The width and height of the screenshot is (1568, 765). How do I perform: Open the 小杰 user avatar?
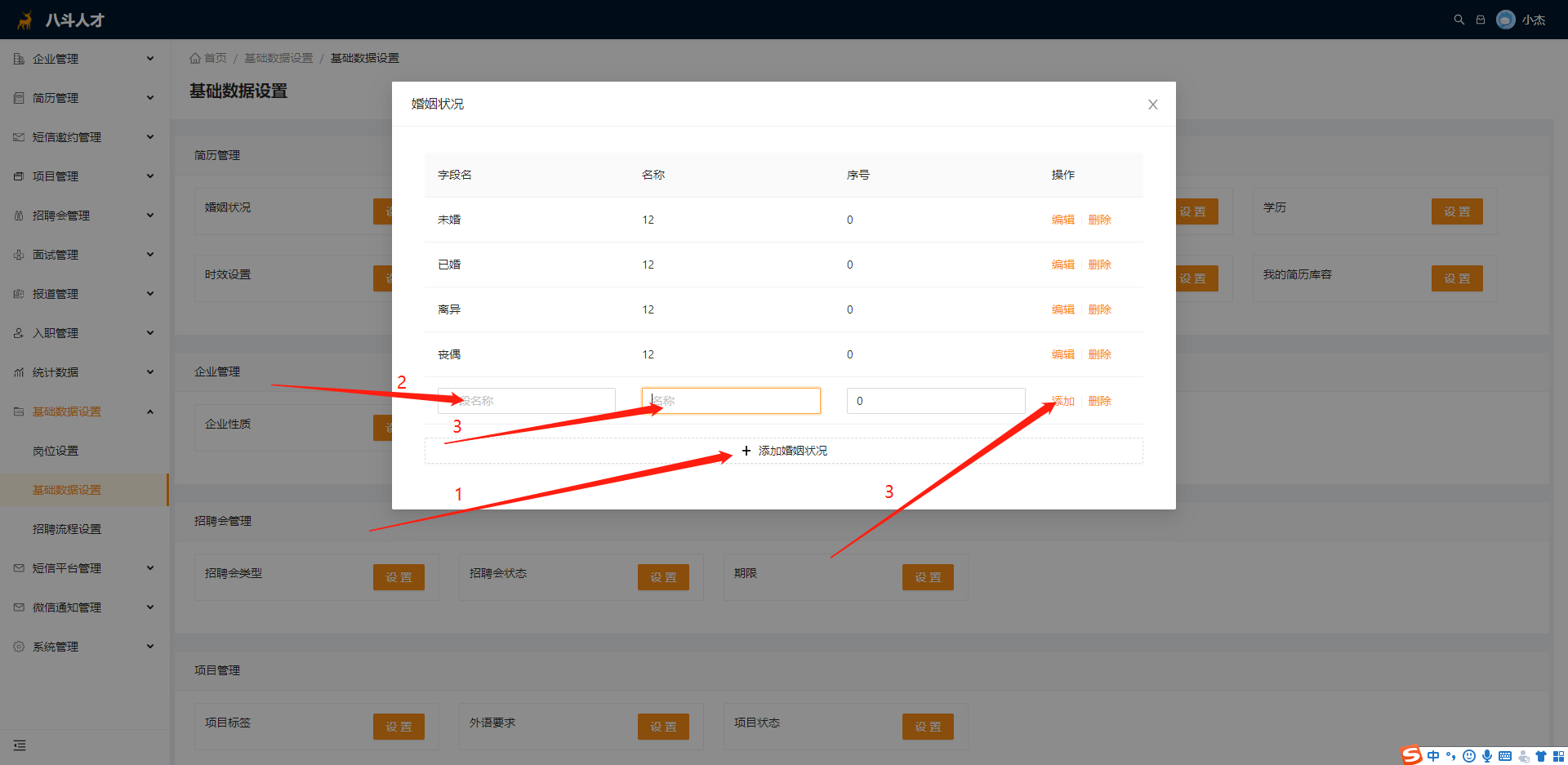[1506, 20]
